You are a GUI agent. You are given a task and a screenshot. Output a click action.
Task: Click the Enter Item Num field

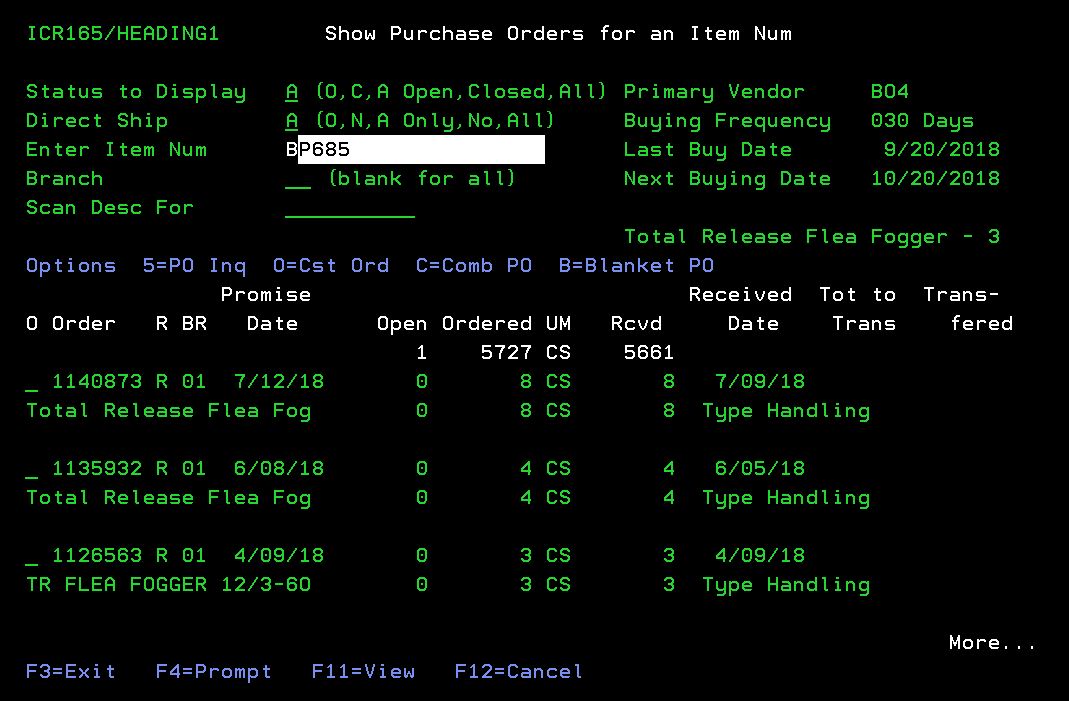click(x=414, y=150)
